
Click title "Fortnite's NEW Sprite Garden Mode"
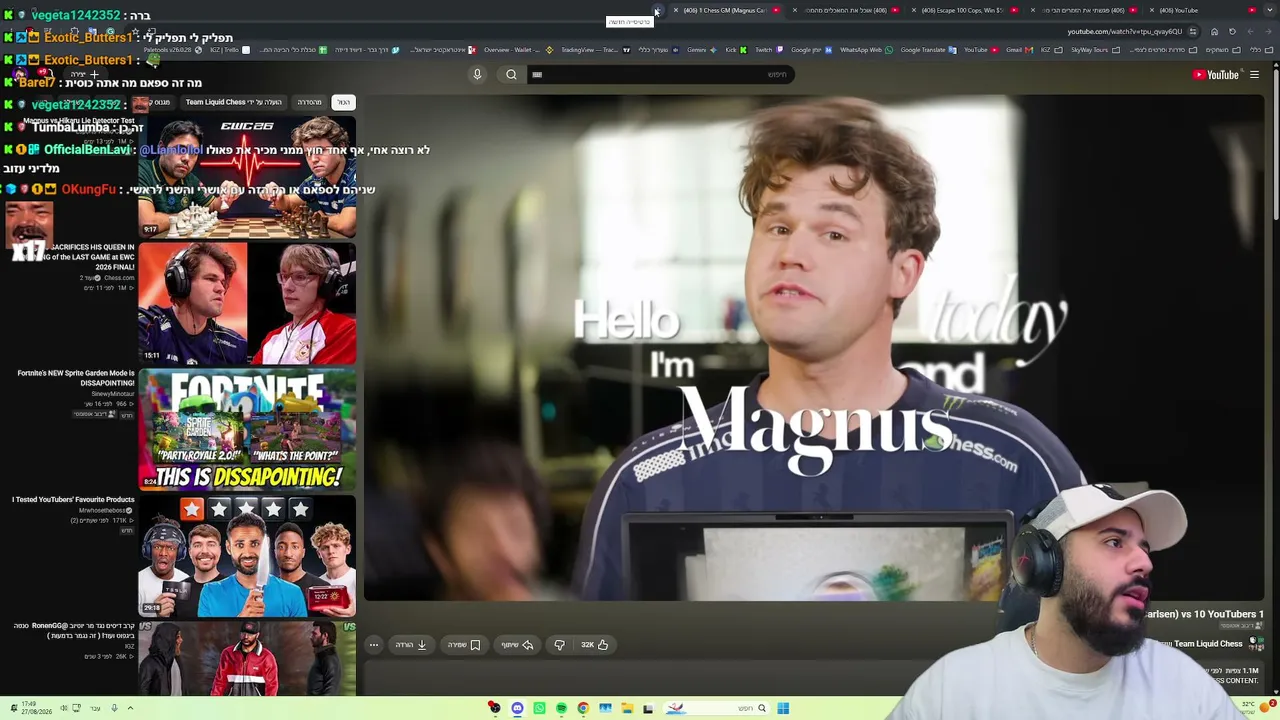click(76, 378)
